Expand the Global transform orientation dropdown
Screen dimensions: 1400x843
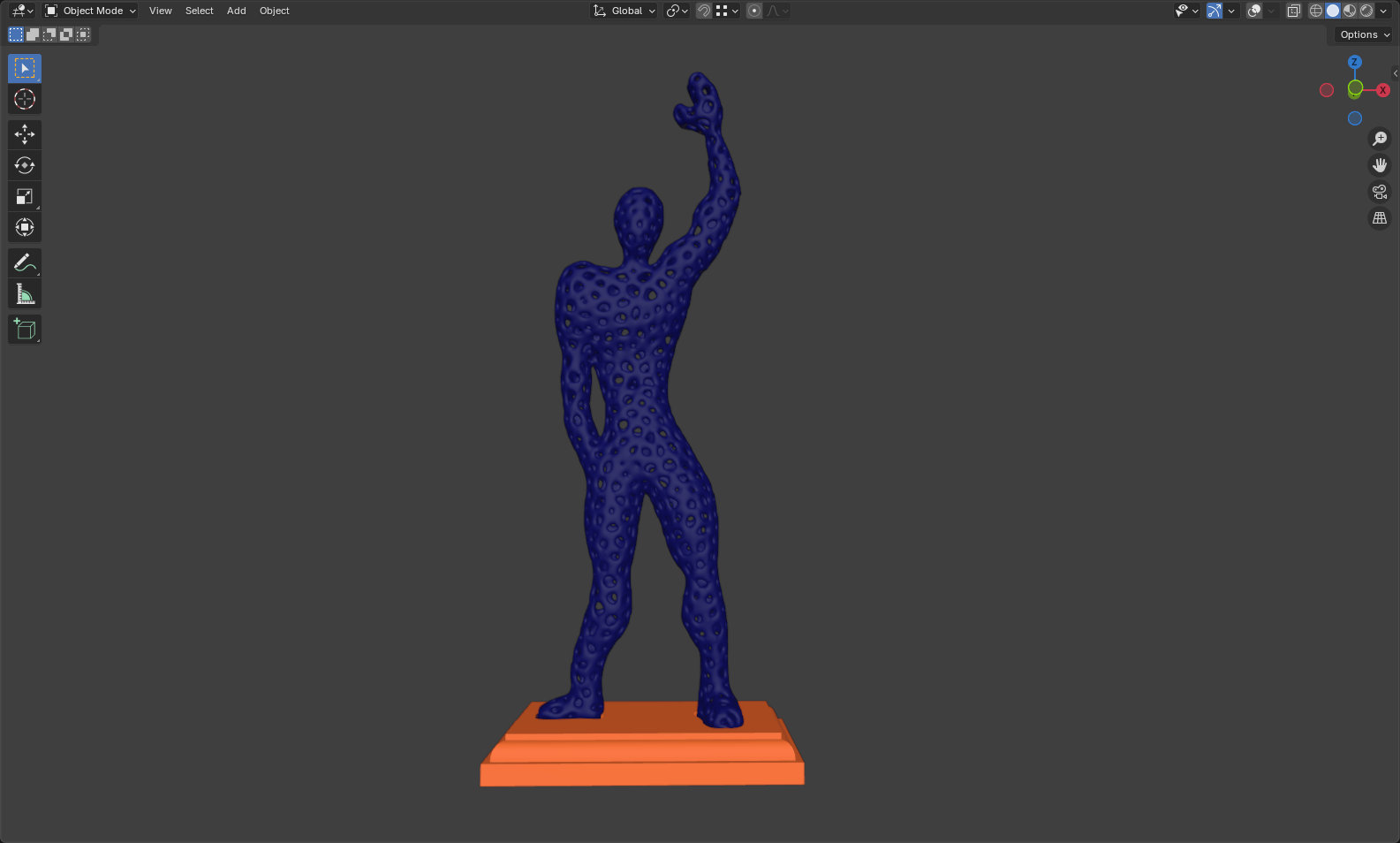[x=625, y=11]
